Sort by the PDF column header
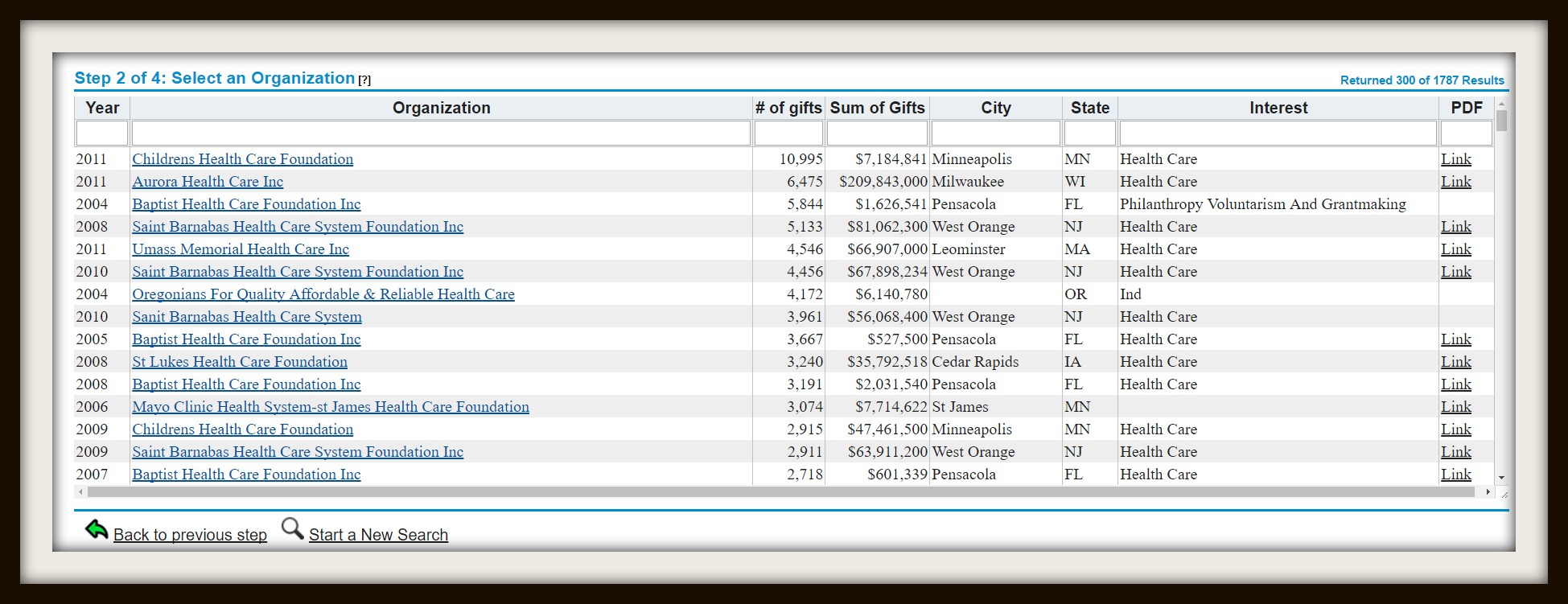Viewport: 1568px width, 604px height. click(1467, 108)
